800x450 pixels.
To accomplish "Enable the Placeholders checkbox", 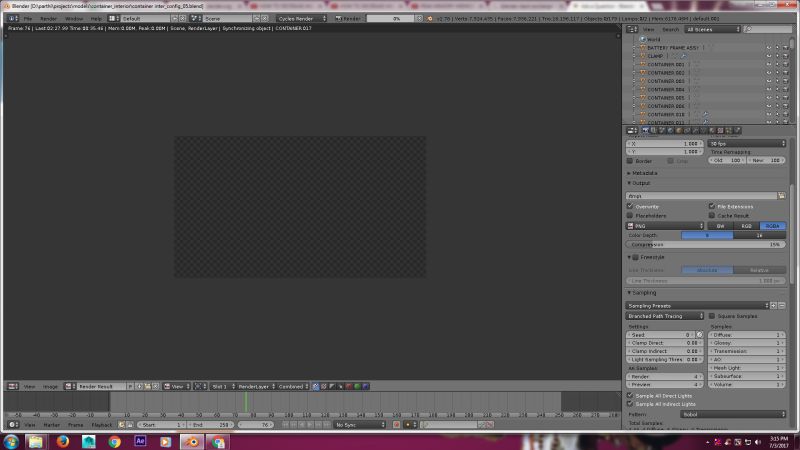I will (630, 215).
